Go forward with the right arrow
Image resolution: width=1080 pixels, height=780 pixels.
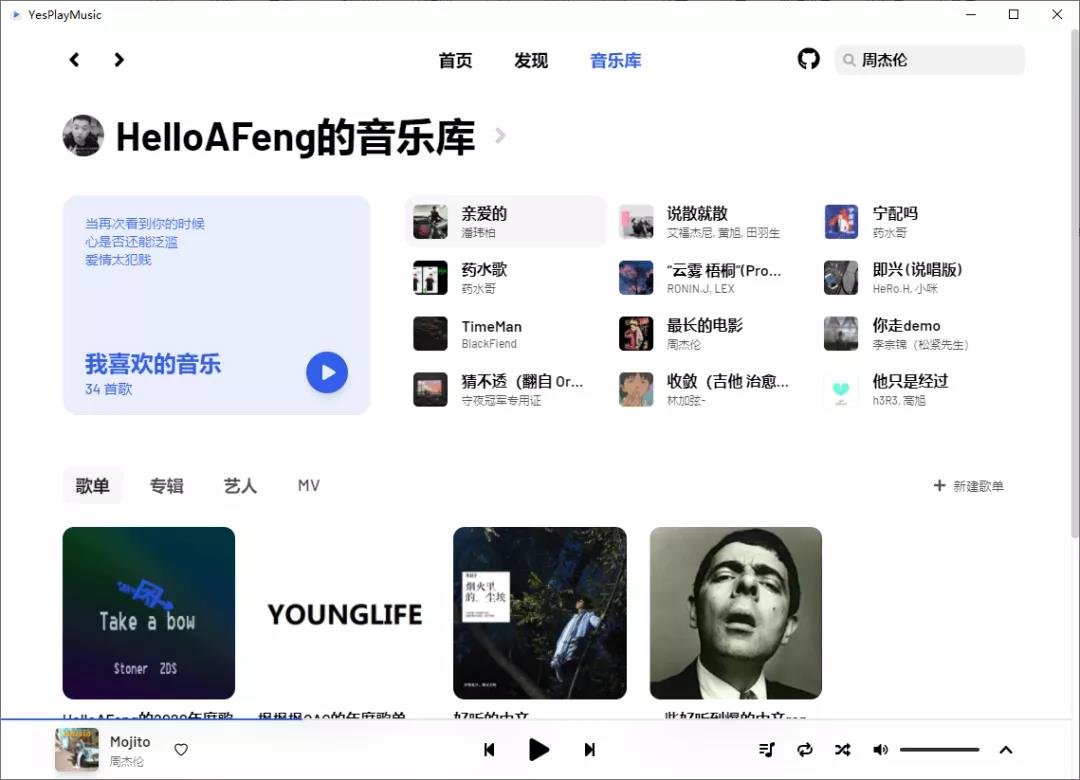point(118,60)
